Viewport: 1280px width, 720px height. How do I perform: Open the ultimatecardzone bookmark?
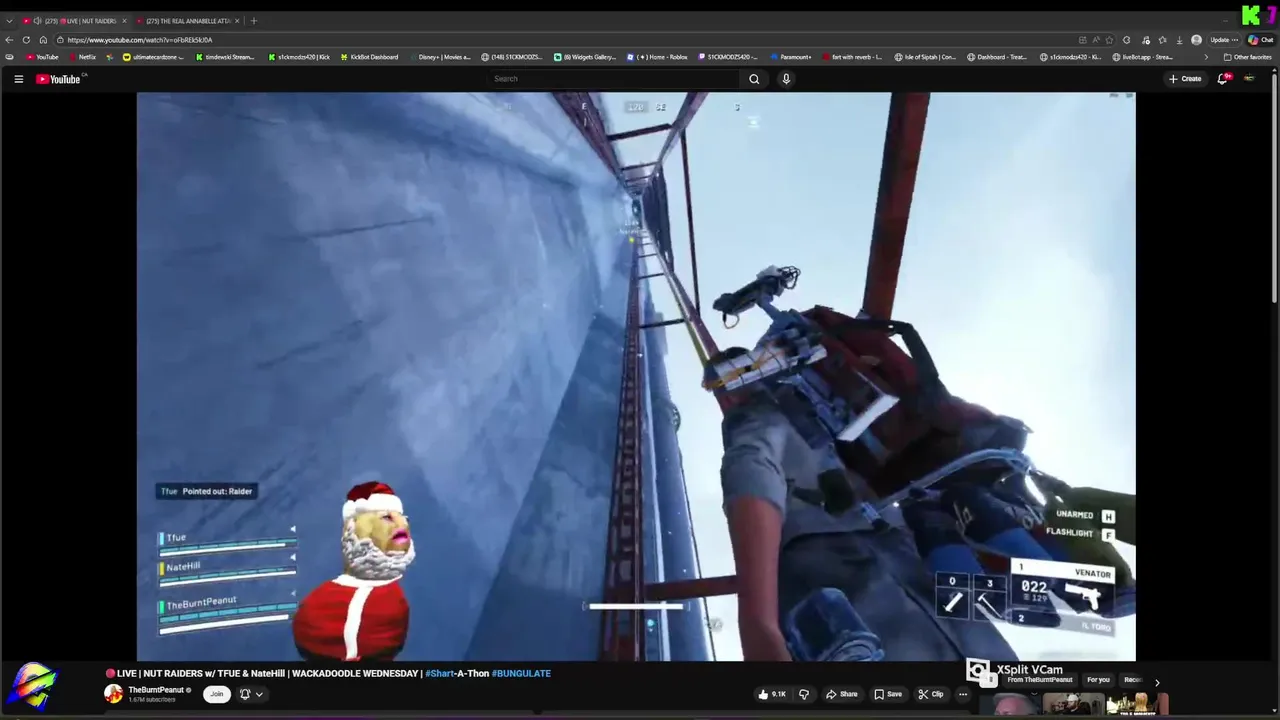coord(154,57)
